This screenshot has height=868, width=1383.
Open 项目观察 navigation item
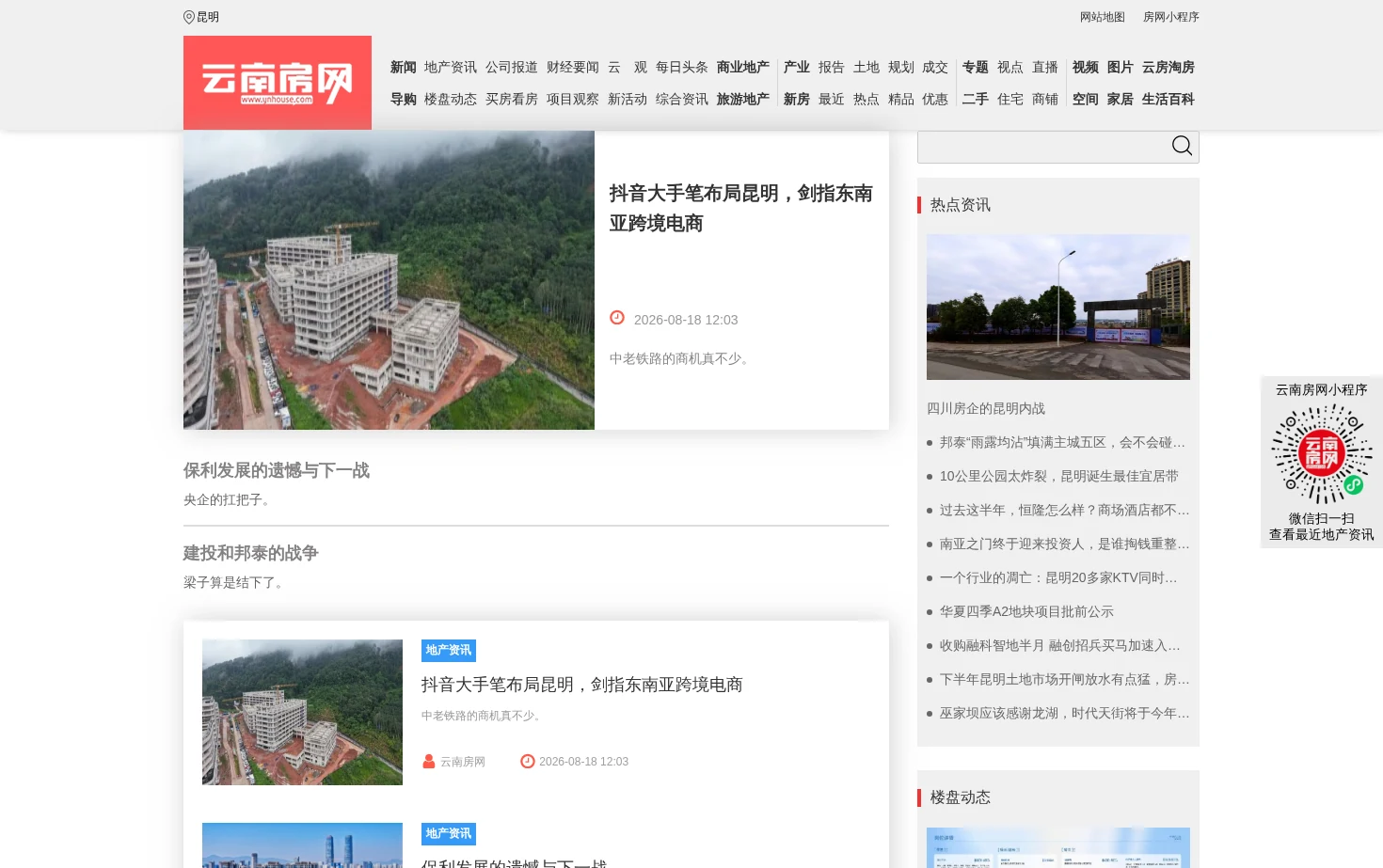tap(573, 100)
